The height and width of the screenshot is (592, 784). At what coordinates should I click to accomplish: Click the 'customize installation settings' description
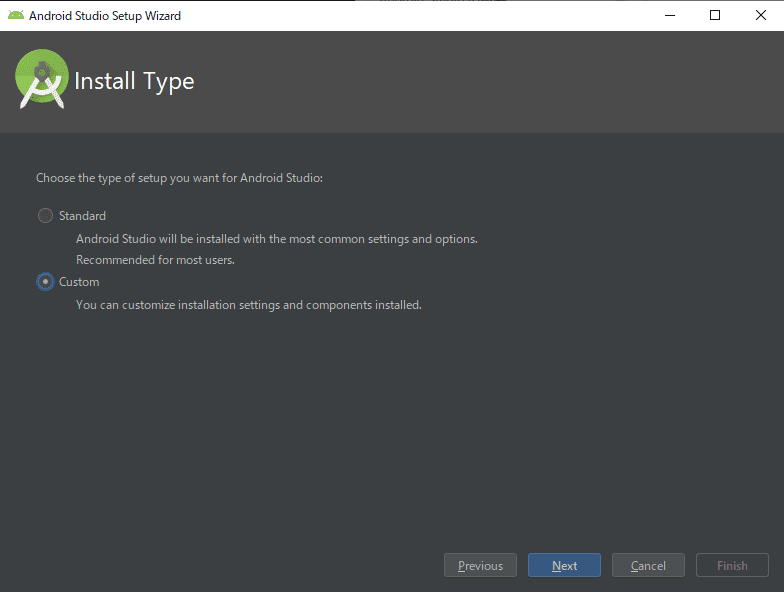click(248, 305)
